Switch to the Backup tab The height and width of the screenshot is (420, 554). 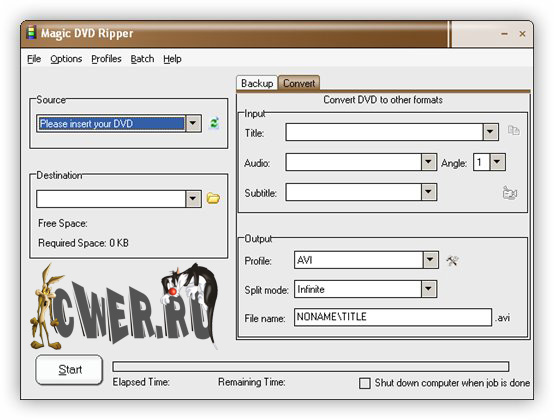click(x=257, y=83)
